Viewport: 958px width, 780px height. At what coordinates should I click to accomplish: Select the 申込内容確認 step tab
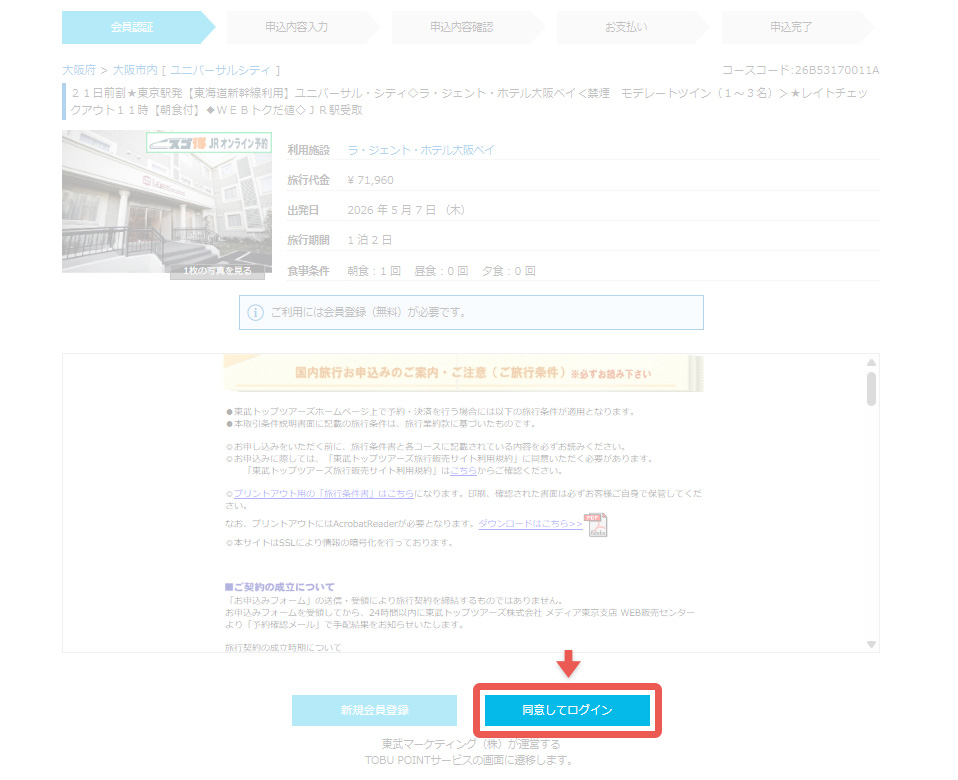coord(467,27)
